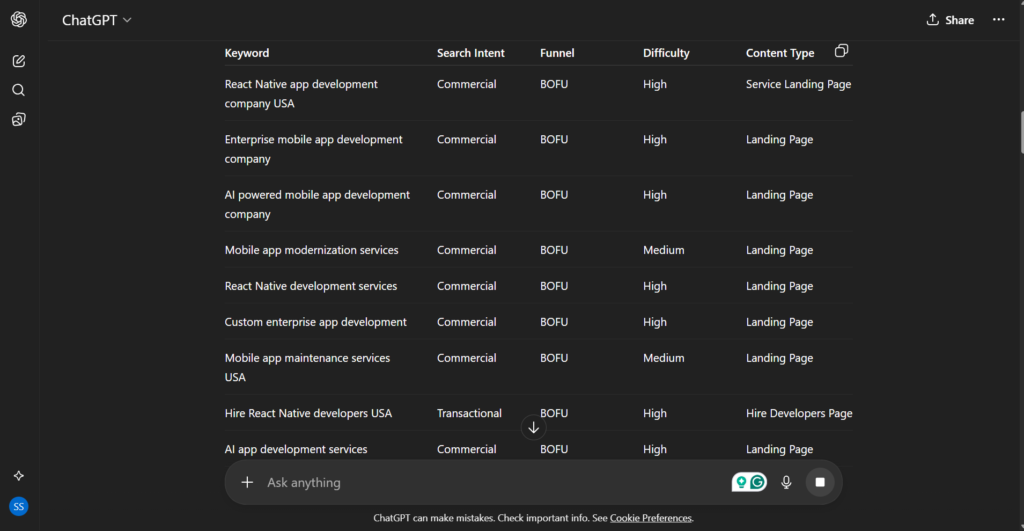This screenshot has height=531, width=1024.
Task: Click the Content Type column header
Action: coord(780,53)
